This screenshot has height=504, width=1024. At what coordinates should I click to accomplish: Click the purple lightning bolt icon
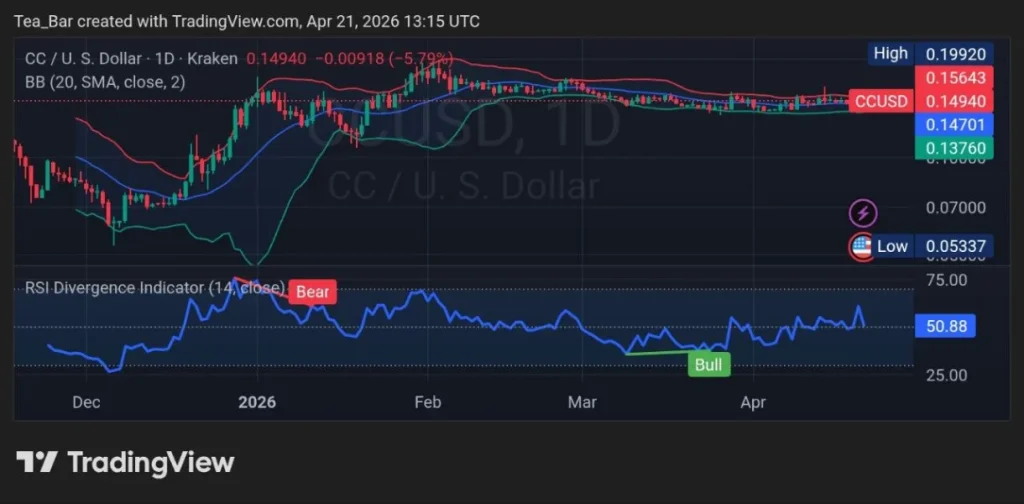coord(863,212)
